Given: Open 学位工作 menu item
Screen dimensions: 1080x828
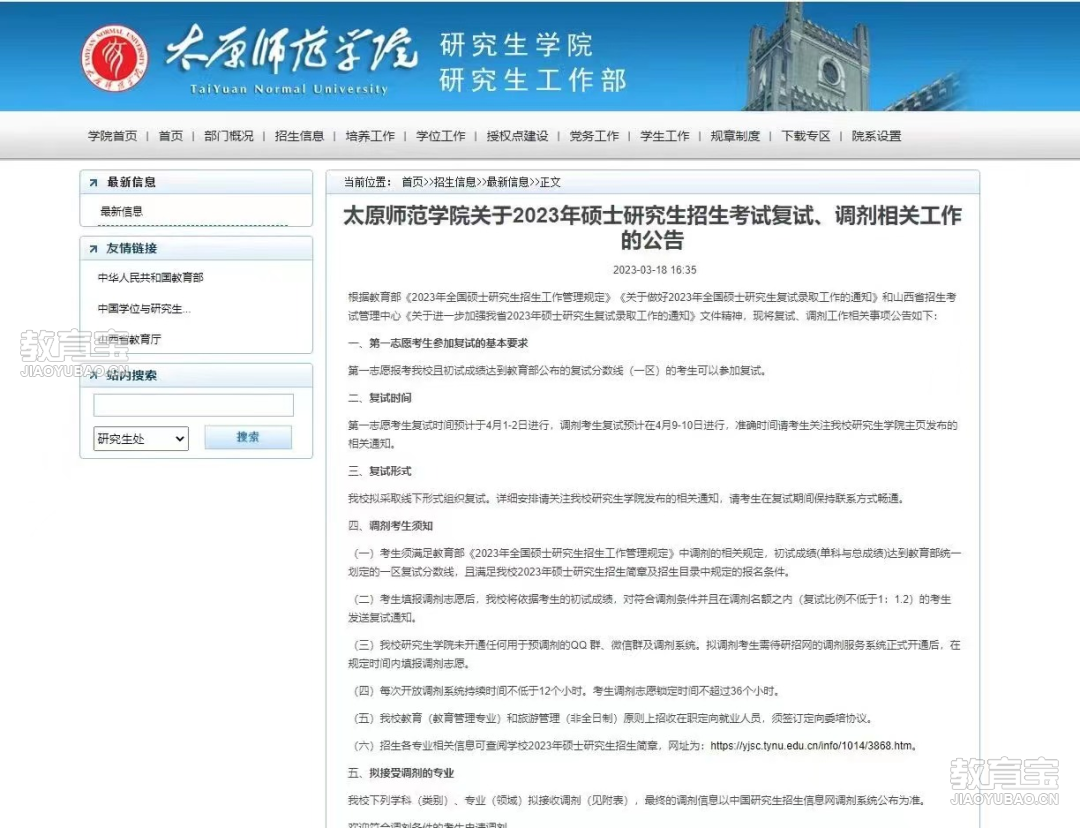Looking at the screenshot, I should point(441,136).
